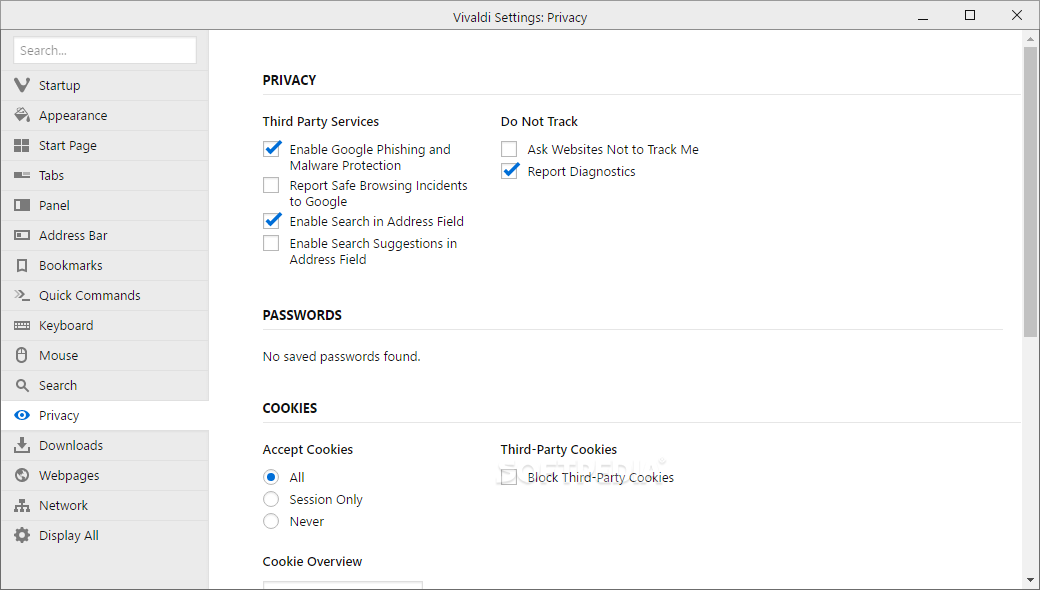This screenshot has height=590, width=1040.
Task: Disable Google Phishing and Malware Protection
Action: (272, 149)
